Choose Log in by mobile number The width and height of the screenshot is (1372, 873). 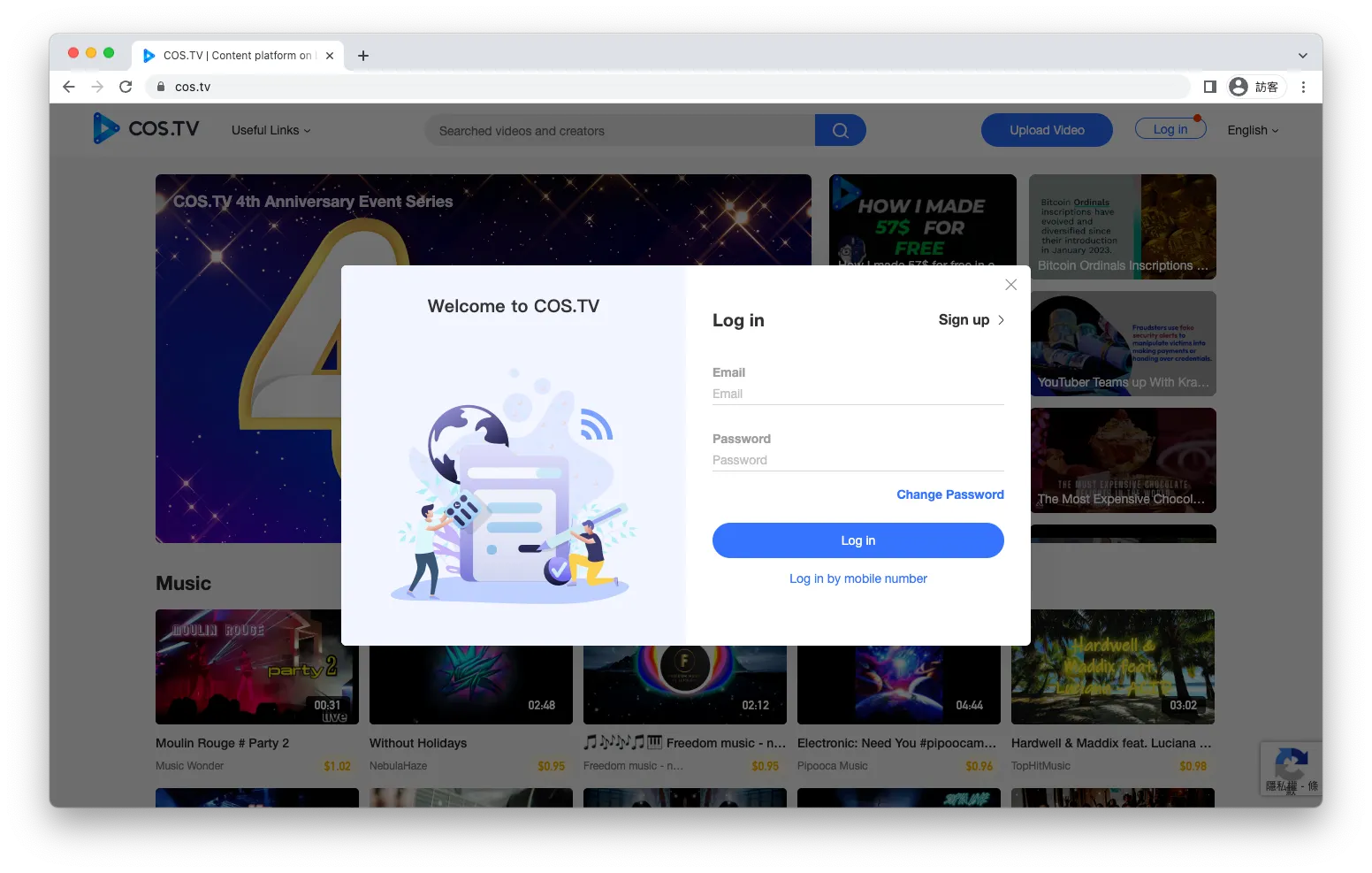[857, 578]
